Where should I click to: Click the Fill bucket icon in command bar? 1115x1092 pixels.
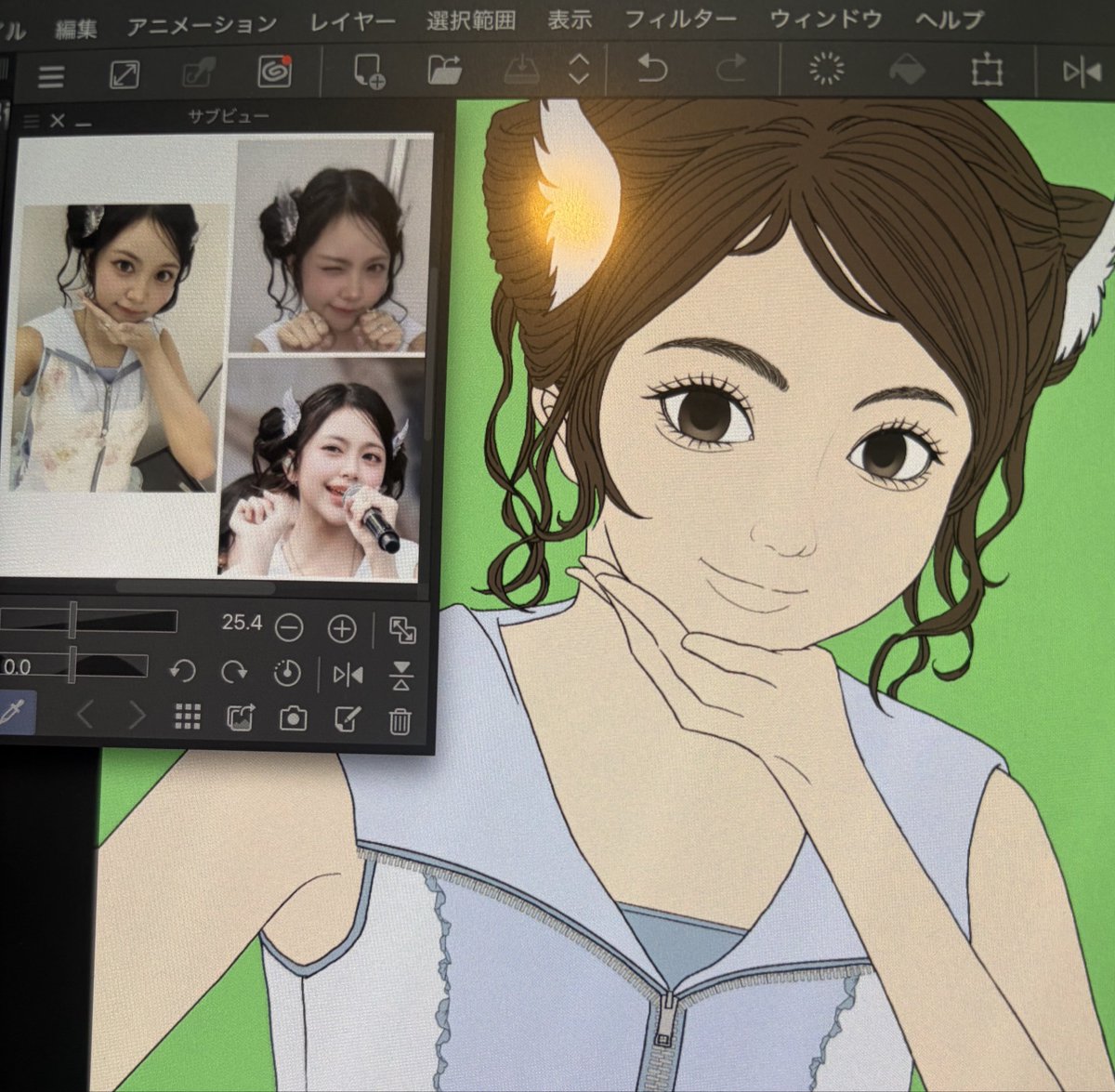[x=906, y=69]
